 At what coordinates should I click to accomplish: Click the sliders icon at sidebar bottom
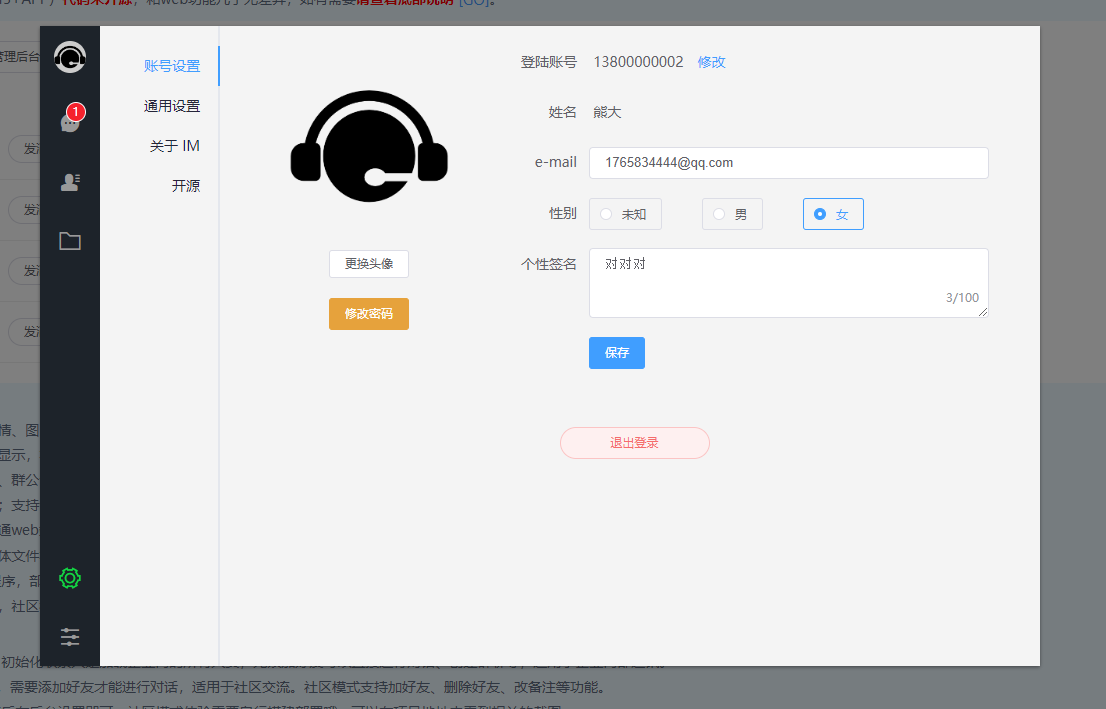pos(70,637)
